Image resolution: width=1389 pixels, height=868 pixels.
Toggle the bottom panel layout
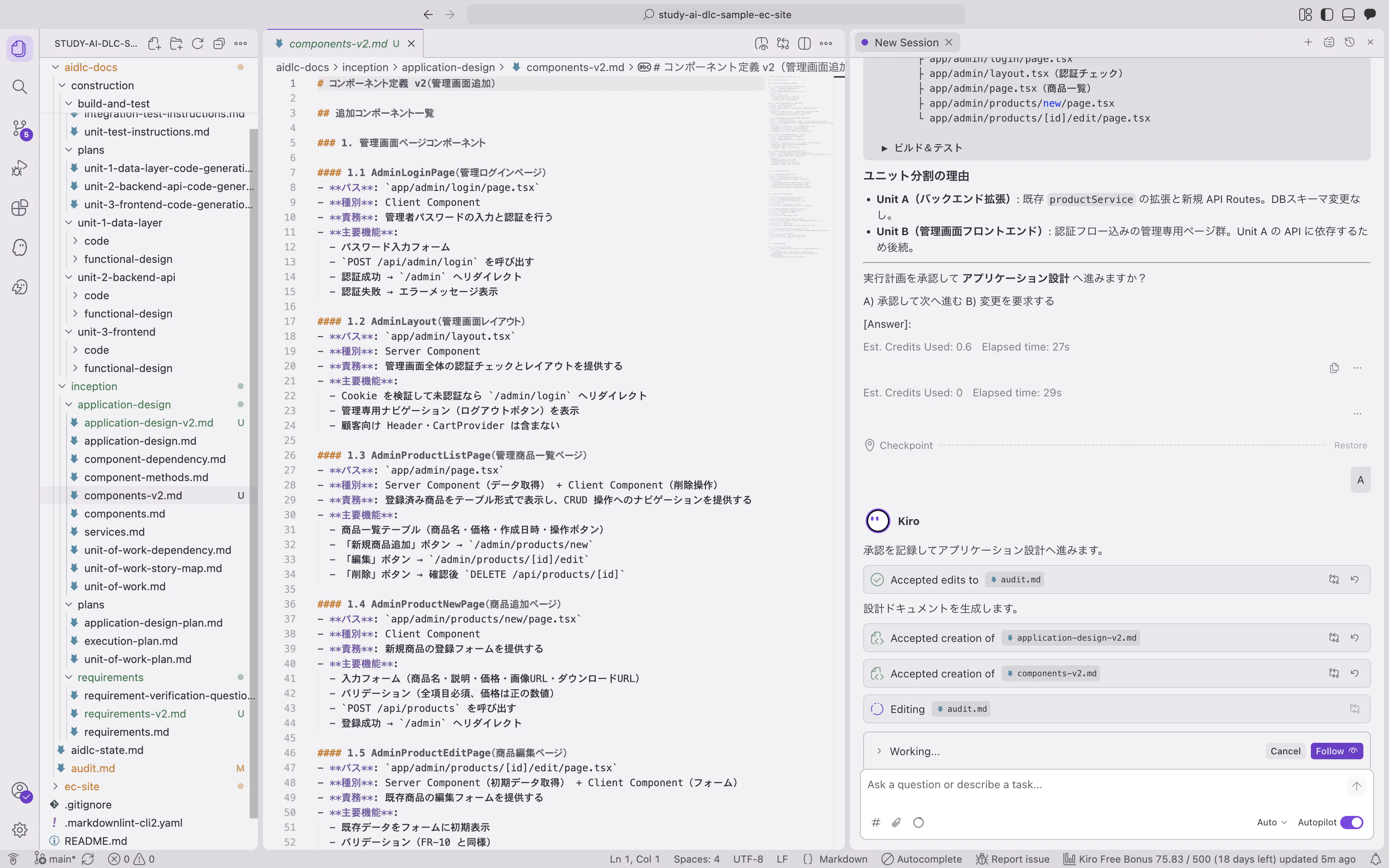click(1348, 14)
